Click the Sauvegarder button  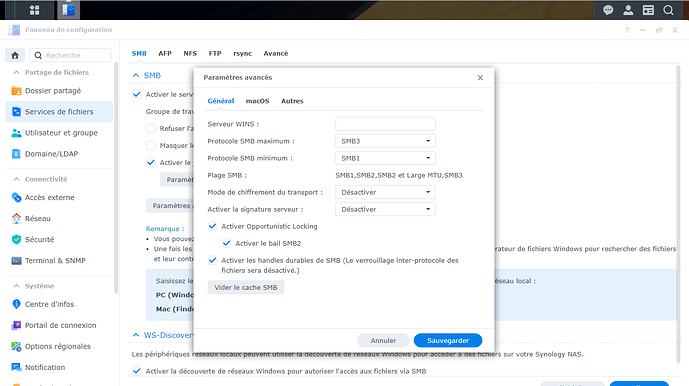coord(448,340)
